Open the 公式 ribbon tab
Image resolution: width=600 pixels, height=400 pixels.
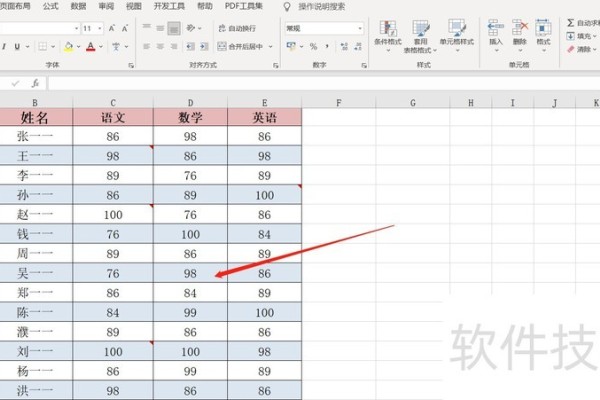[51, 6]
